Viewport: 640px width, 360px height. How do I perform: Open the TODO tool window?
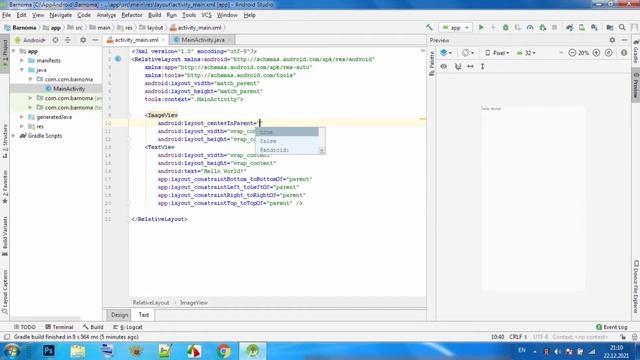tap(24, 327)
